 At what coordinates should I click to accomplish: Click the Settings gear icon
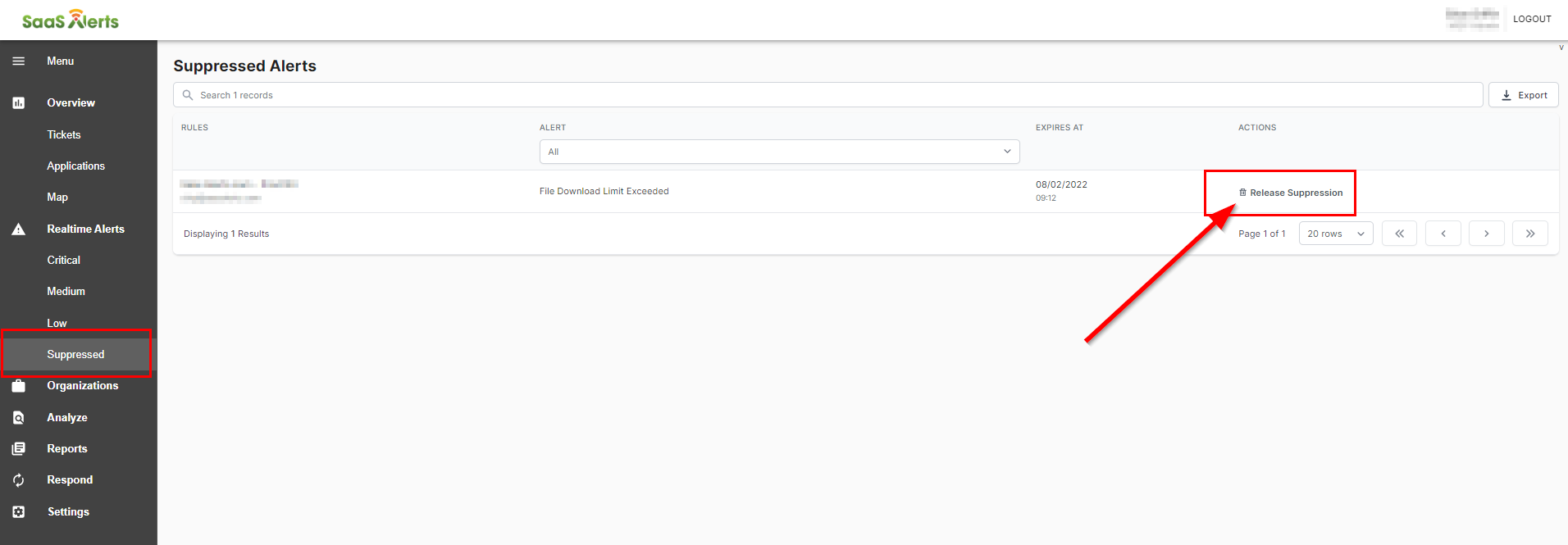18,512
